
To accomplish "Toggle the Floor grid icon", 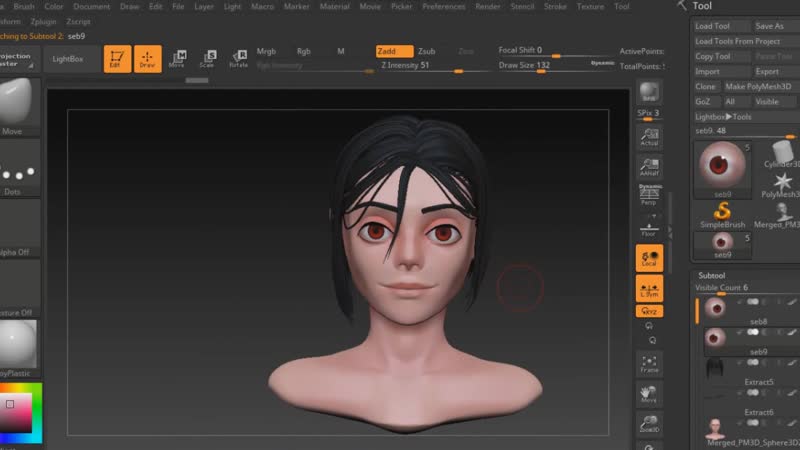I will [649, 228].
